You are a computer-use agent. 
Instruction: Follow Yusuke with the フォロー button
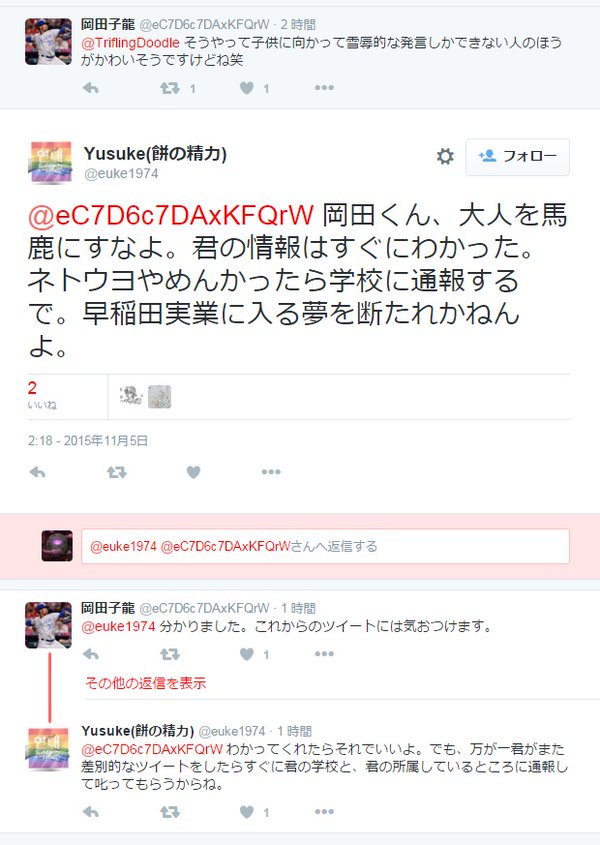[518, 157]
